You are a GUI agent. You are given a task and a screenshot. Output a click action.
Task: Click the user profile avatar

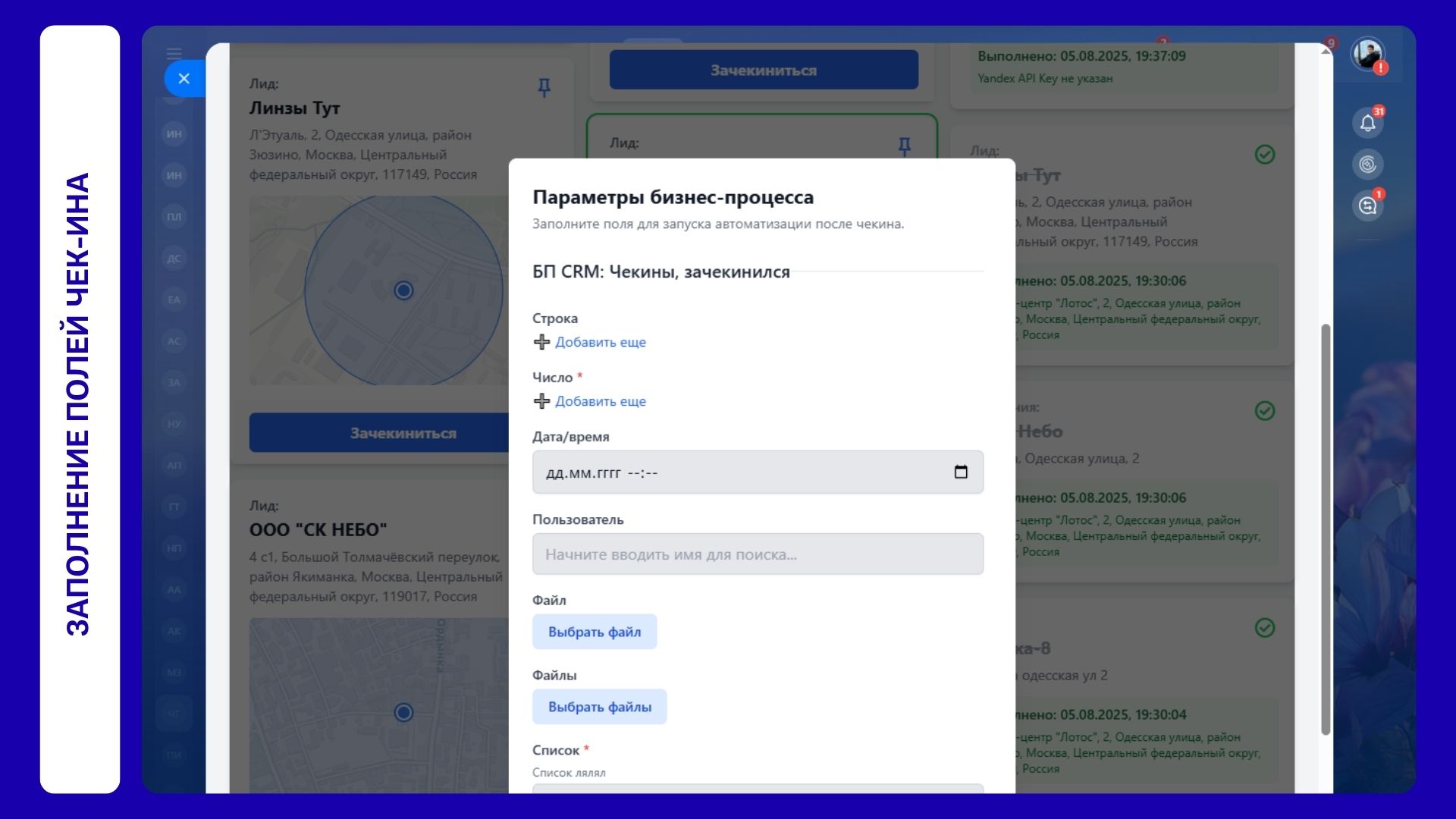pyautogui.click(x=1368, y=55)
